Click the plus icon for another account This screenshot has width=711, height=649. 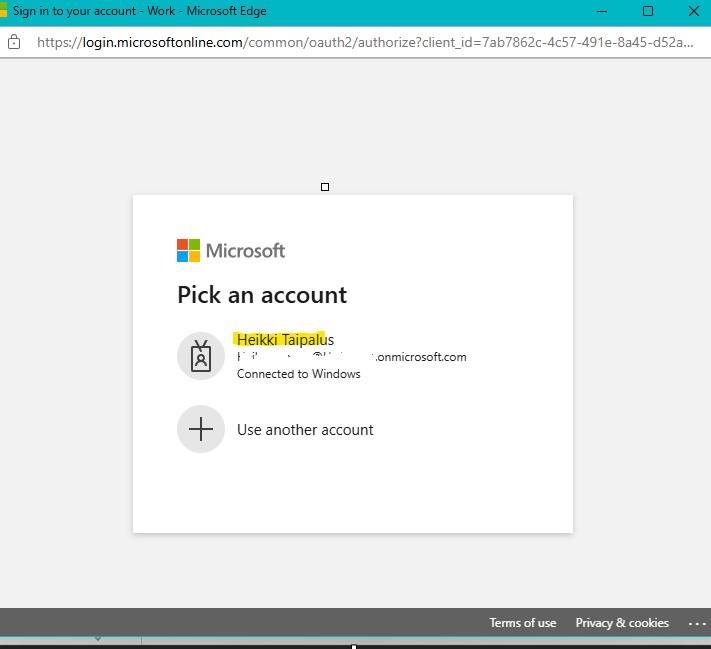201,429
